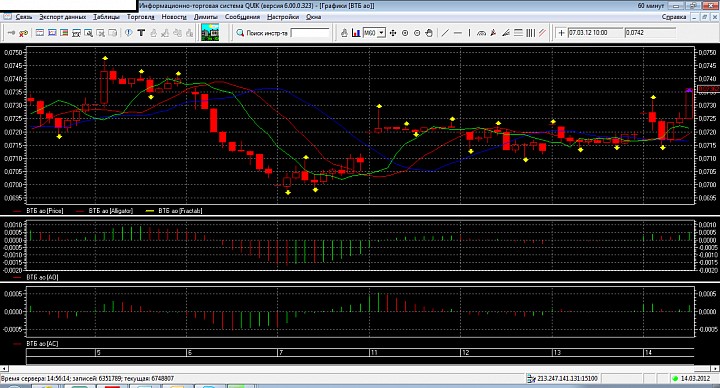This screenshot has width=720, height=388.
Task: Click the city picture button in toolbar
Action: pos(210,33)
